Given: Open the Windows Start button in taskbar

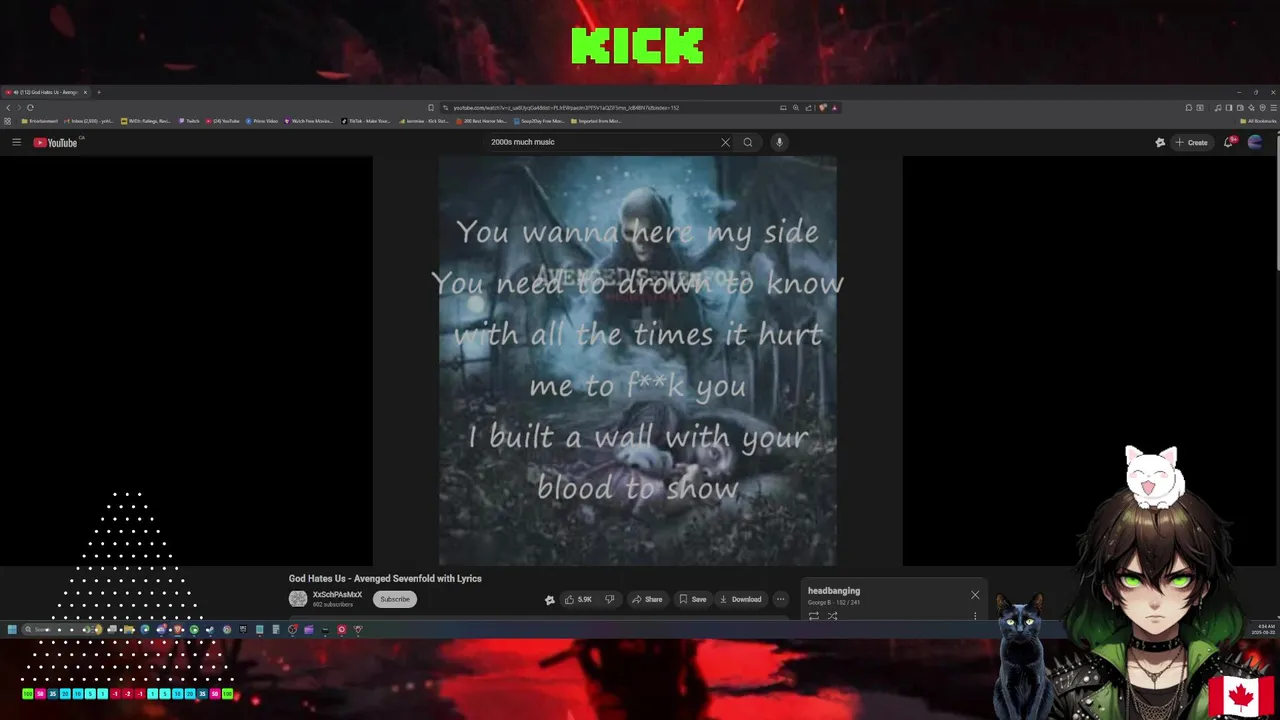Looking at the screenshot, I should point(12,629).
